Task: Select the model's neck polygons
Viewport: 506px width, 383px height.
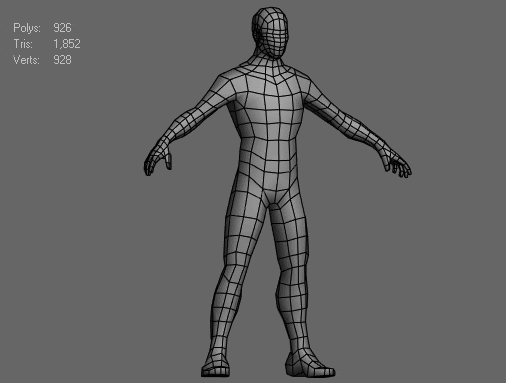Action: [x=270, y=60]
